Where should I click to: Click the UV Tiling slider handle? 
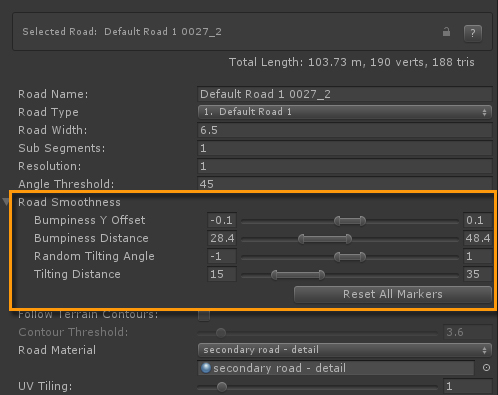point(222,387)
